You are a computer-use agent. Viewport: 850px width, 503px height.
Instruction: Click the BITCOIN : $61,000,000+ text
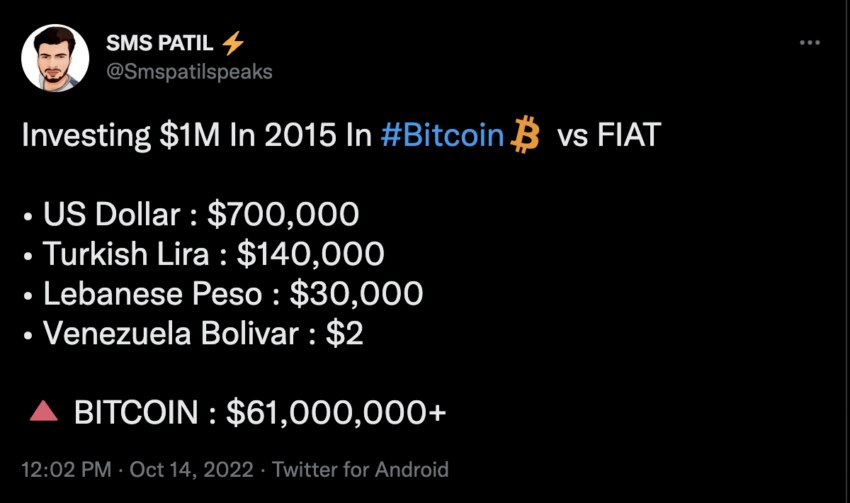click(260, 412)
